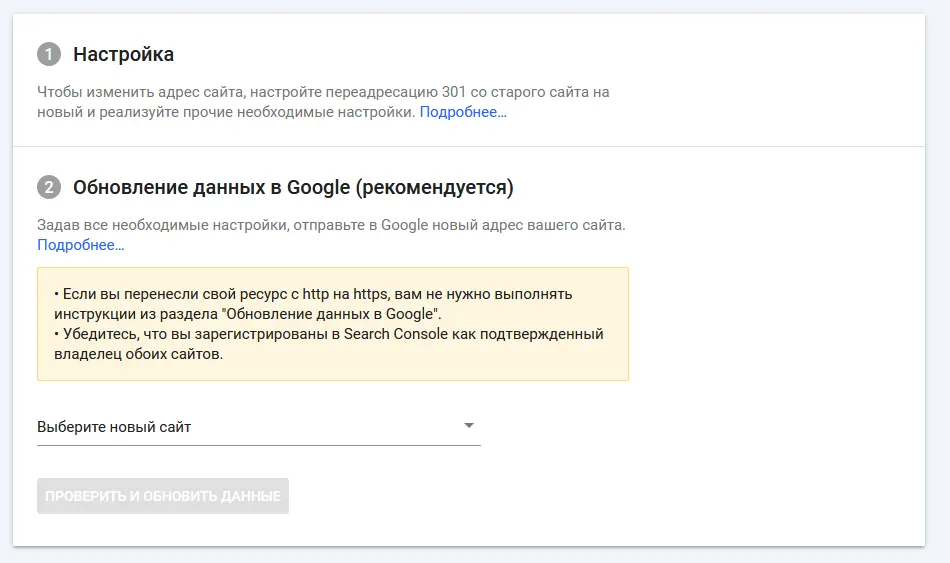Click the step 1 number circle icon
This screenshot has height=563, width=950.
click(49, 54)
